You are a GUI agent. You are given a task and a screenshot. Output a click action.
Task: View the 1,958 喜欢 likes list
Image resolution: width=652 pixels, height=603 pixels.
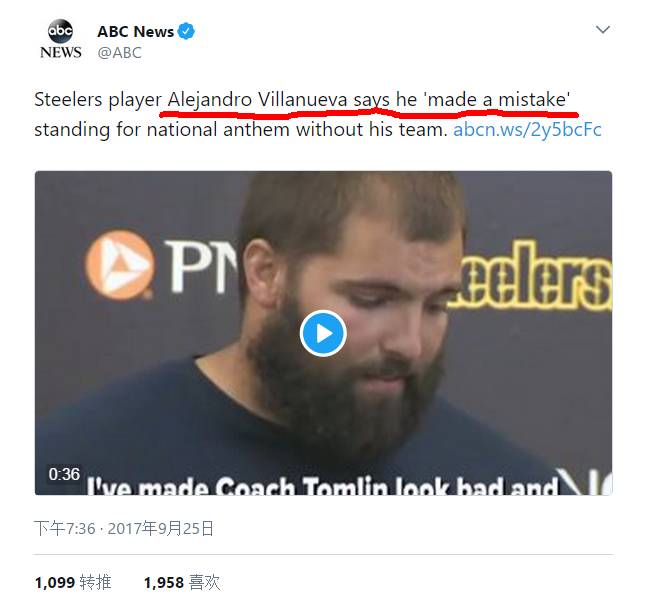pyautogui.click(x=181, y=582)
